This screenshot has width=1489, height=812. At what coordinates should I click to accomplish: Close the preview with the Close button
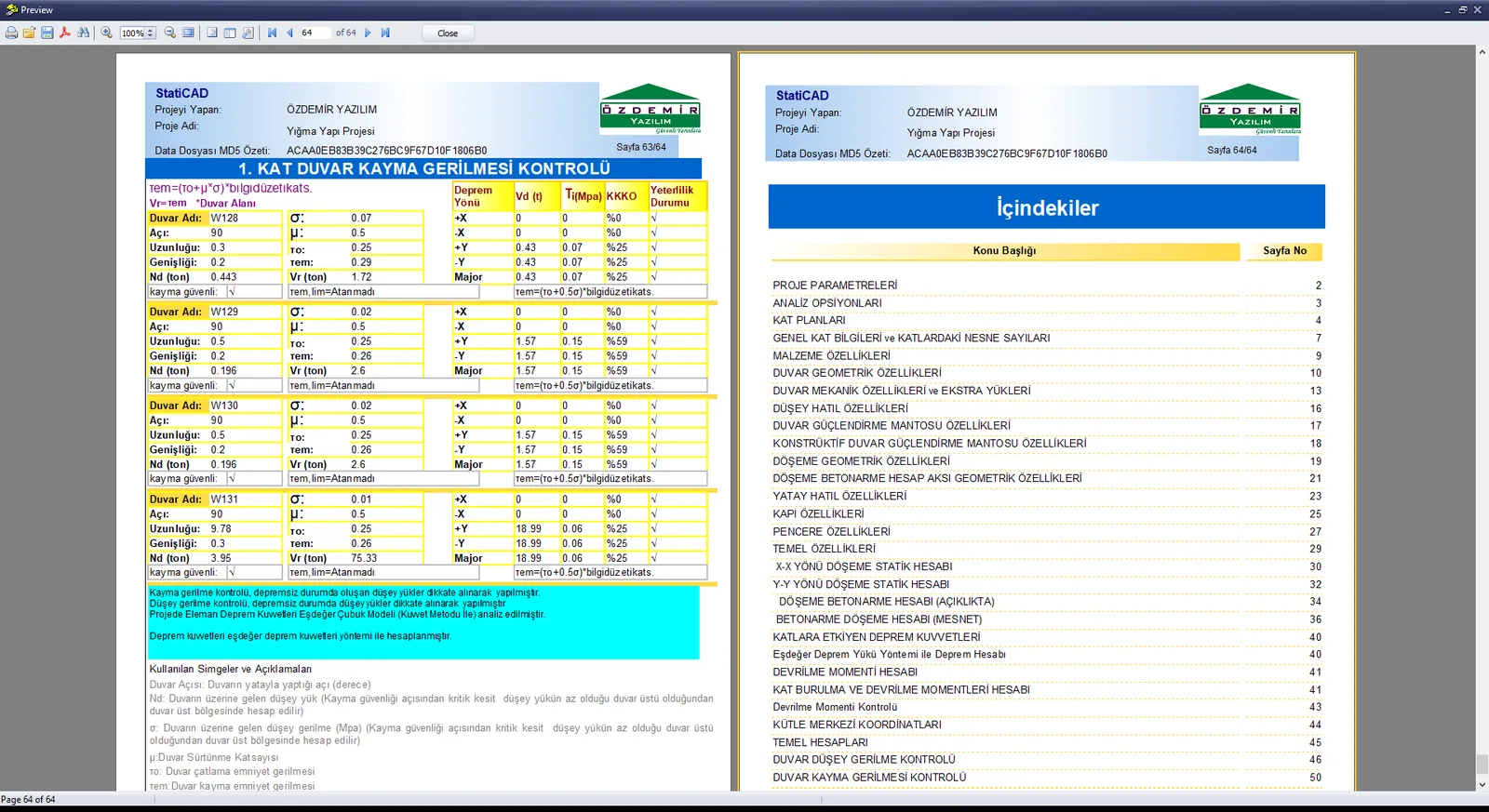pos(448,33)
